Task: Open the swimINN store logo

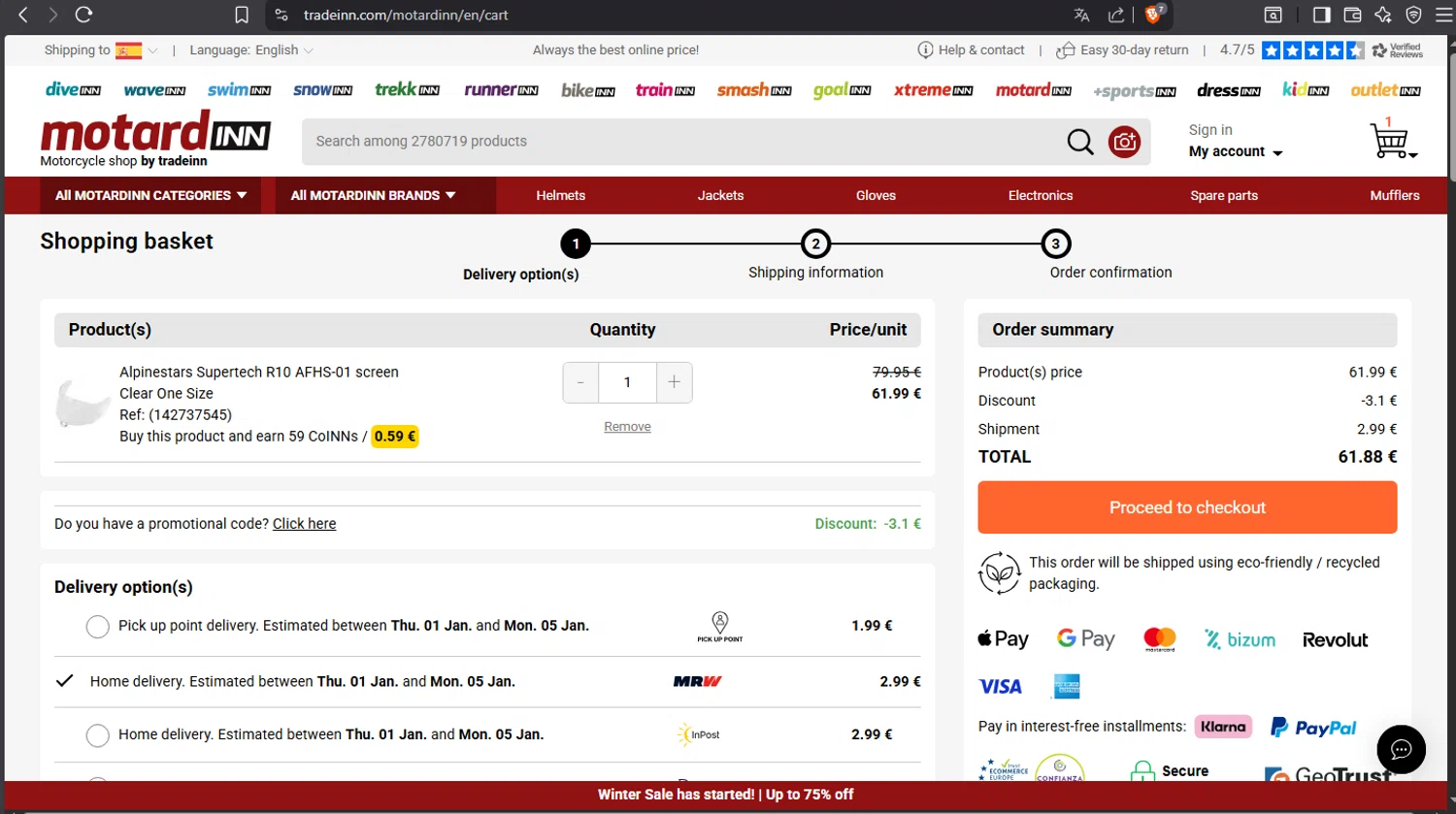Action: point(239,90)
